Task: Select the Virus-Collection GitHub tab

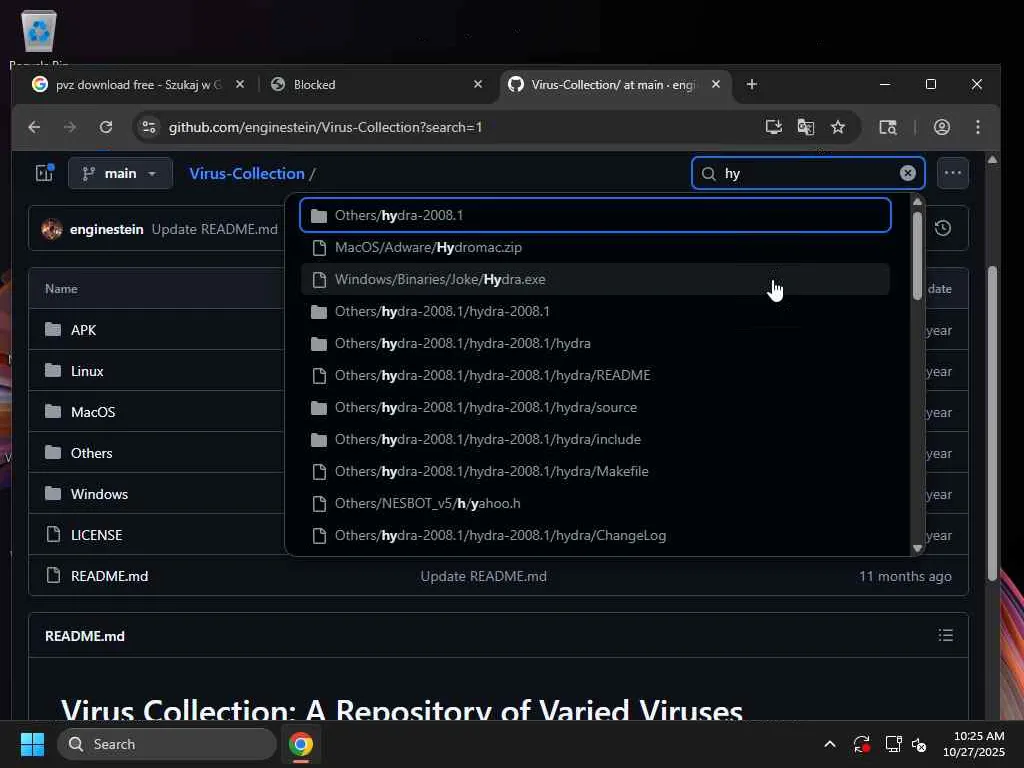Action: coord(614,85)
